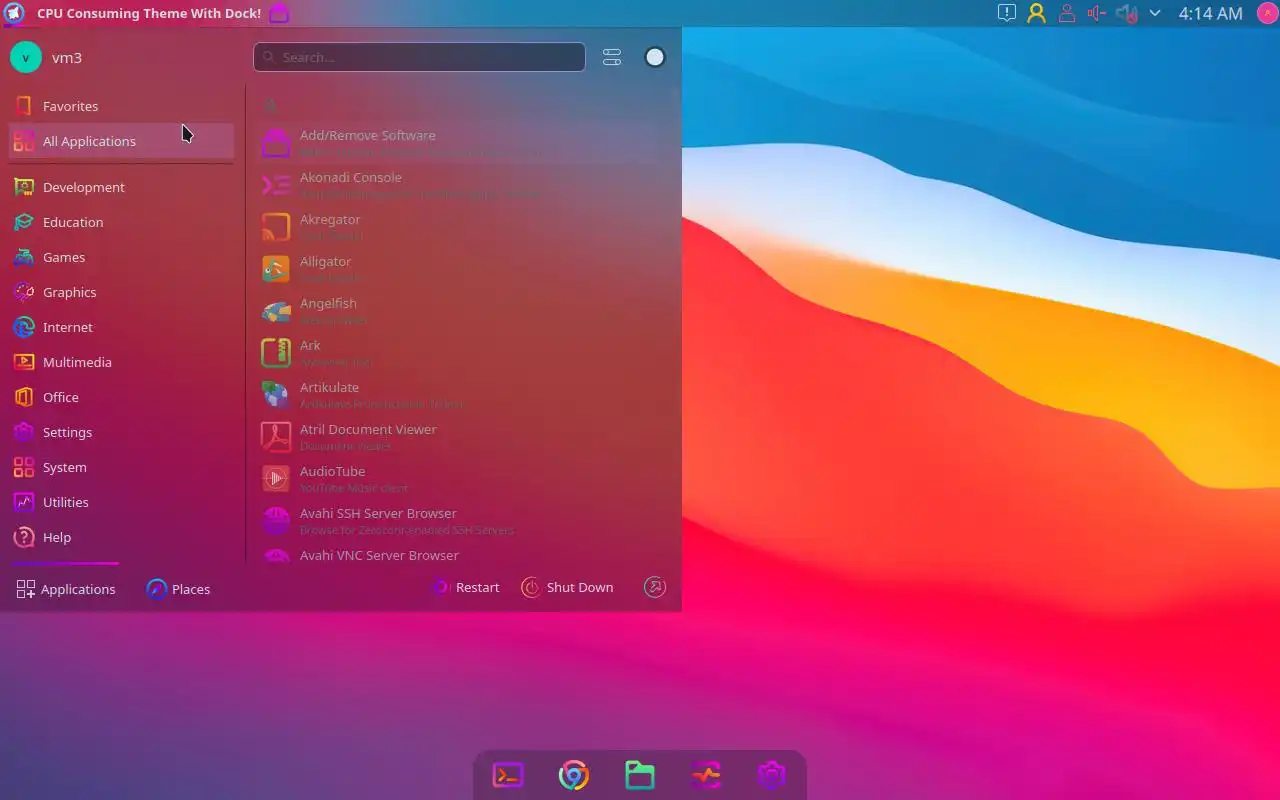Click the pink person icon in system tray
The image size is (1280, 800).
click(1067, 13)
